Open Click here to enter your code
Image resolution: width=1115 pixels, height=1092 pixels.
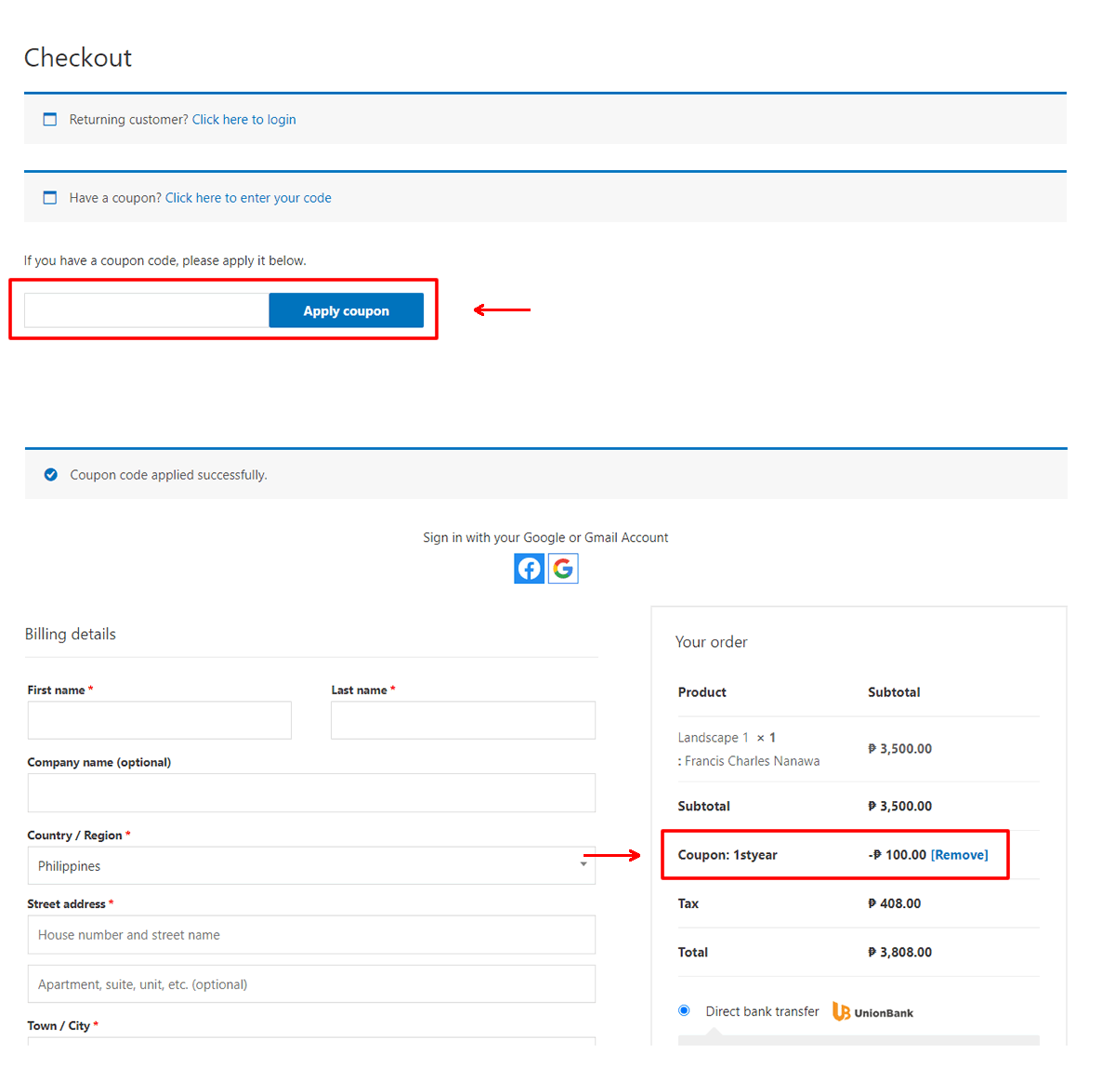pos(248,198)
